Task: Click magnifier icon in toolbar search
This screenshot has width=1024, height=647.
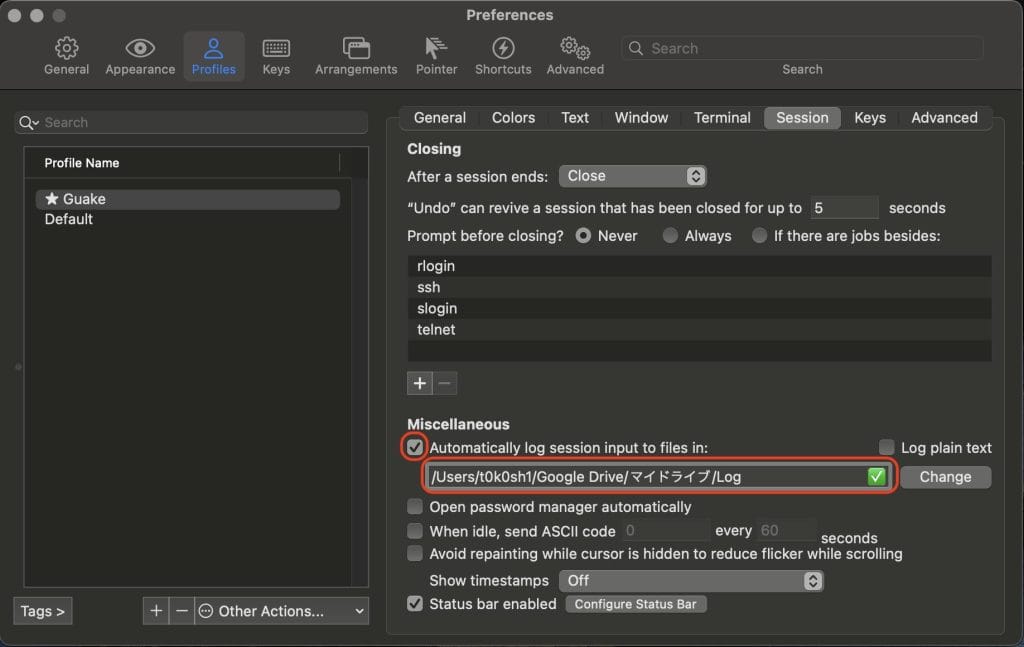Action: coord(635,48)
